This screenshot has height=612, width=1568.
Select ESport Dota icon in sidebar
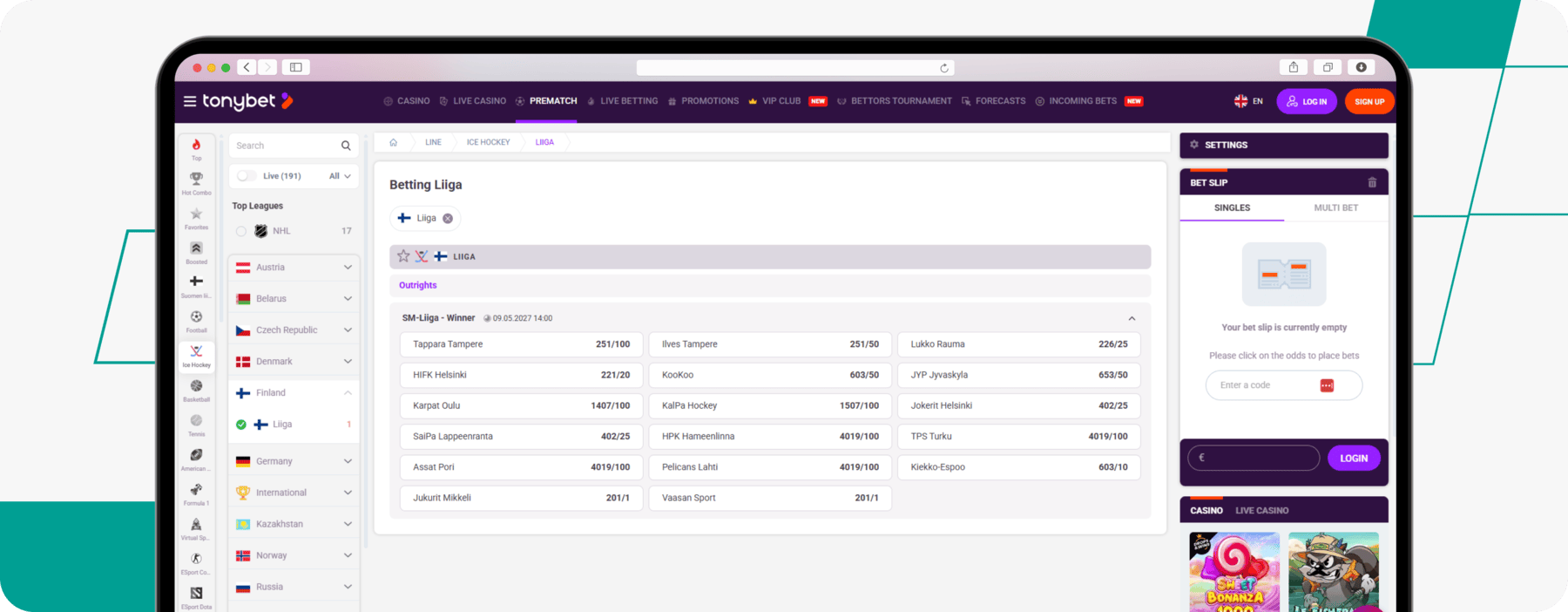pos(196,593)
